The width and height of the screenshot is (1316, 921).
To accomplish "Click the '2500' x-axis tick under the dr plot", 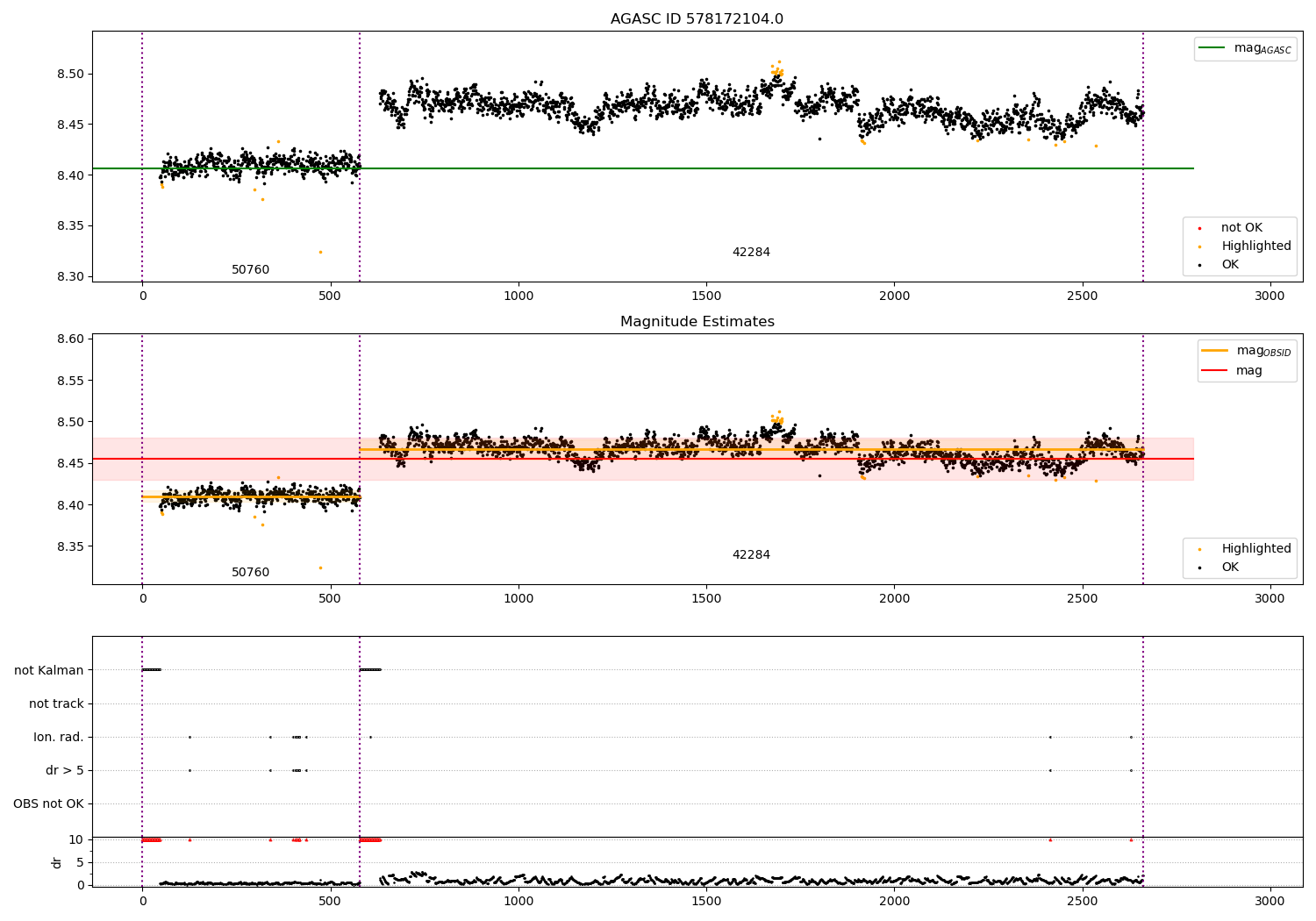I will click(x=1082, y=901).
